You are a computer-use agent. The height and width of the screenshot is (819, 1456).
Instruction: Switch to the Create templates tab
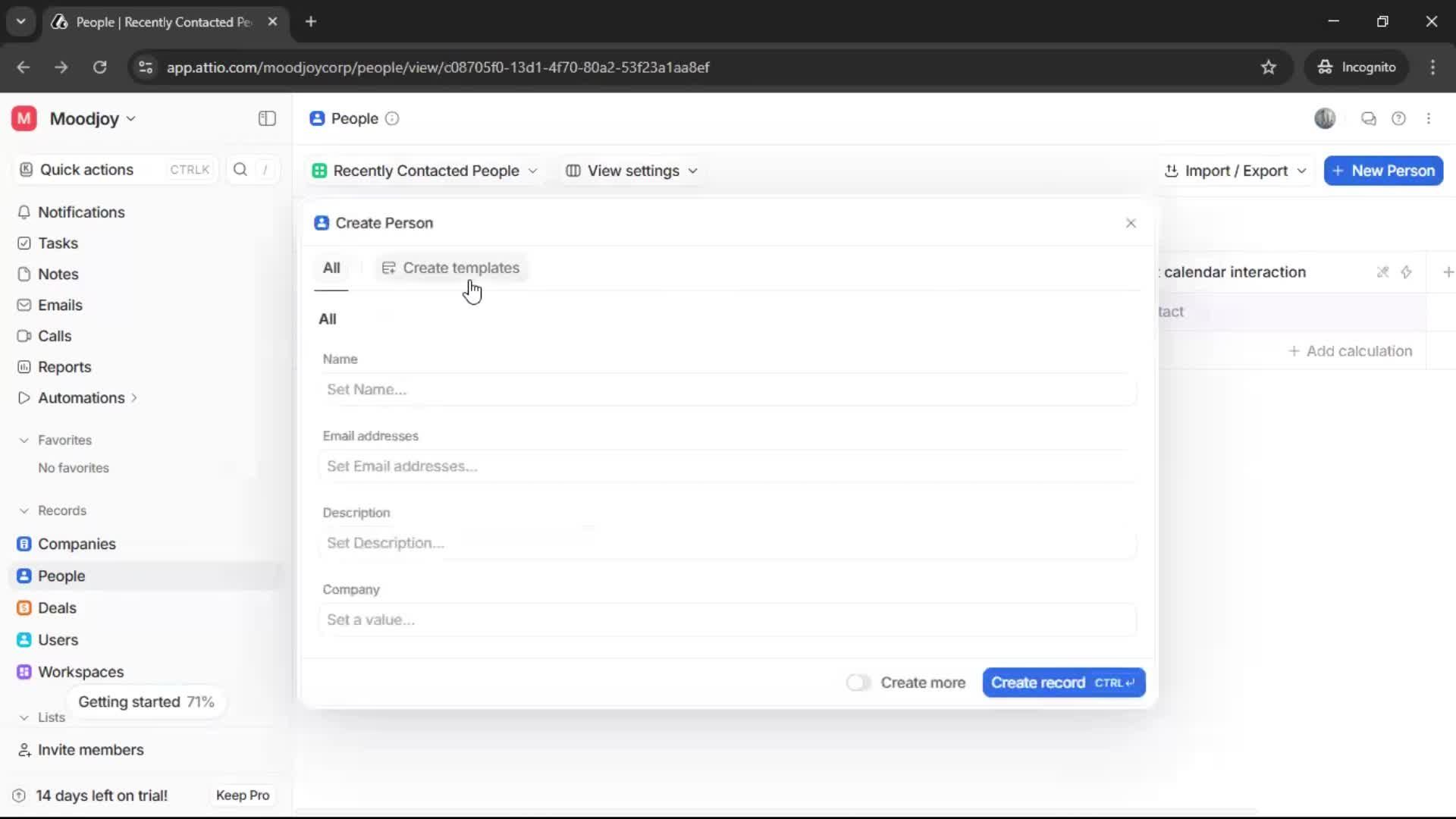tap(451, 268)
